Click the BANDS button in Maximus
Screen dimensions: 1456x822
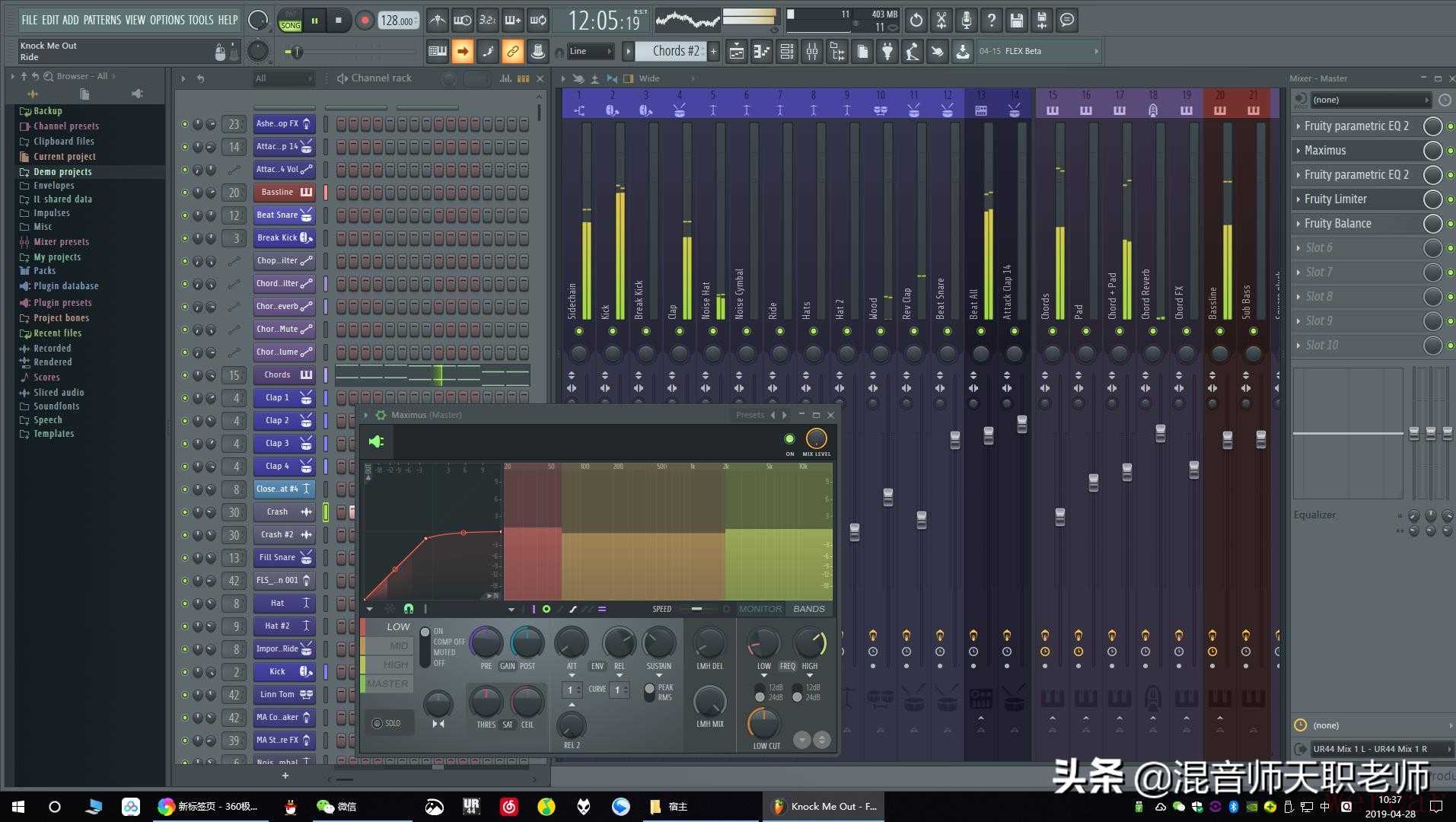(x=808, y=609)
